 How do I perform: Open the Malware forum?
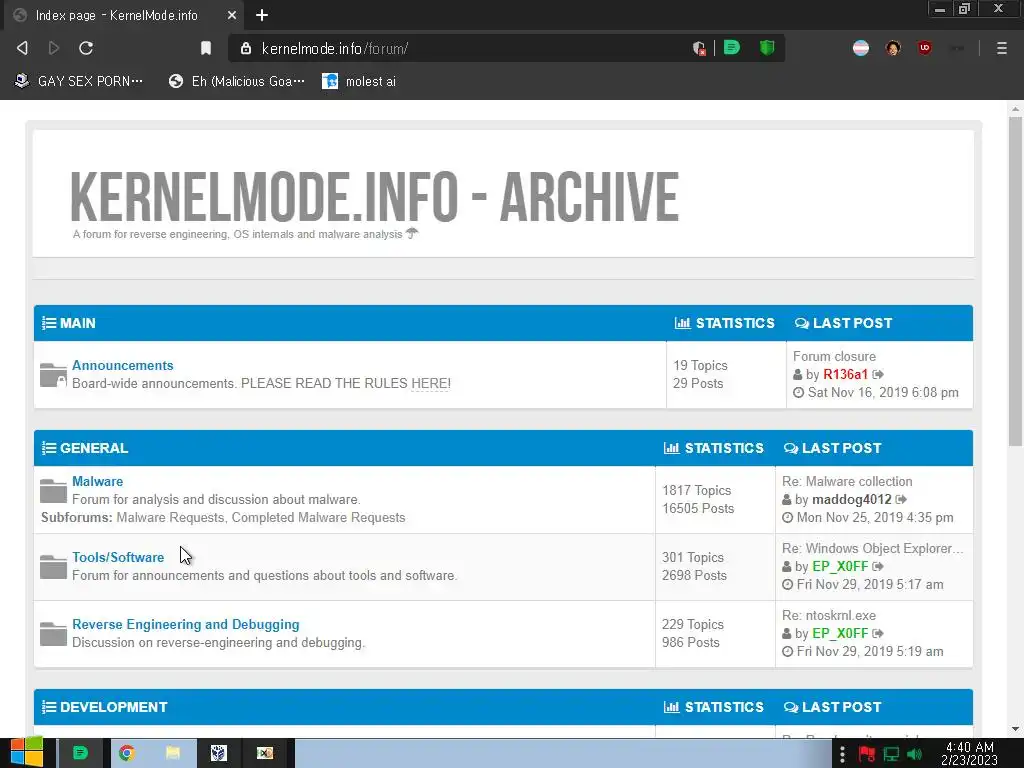[x=97, y=481]
